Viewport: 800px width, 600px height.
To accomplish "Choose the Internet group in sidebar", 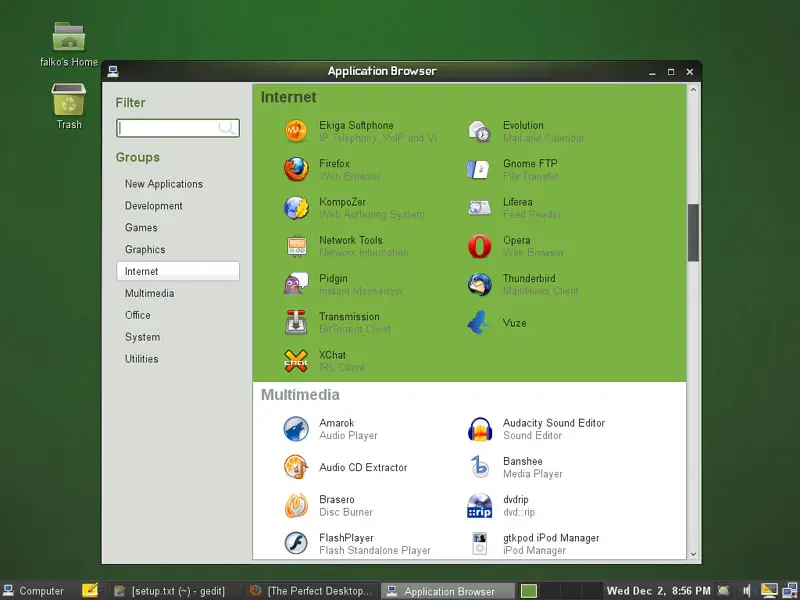I will [x=178, y=271].
